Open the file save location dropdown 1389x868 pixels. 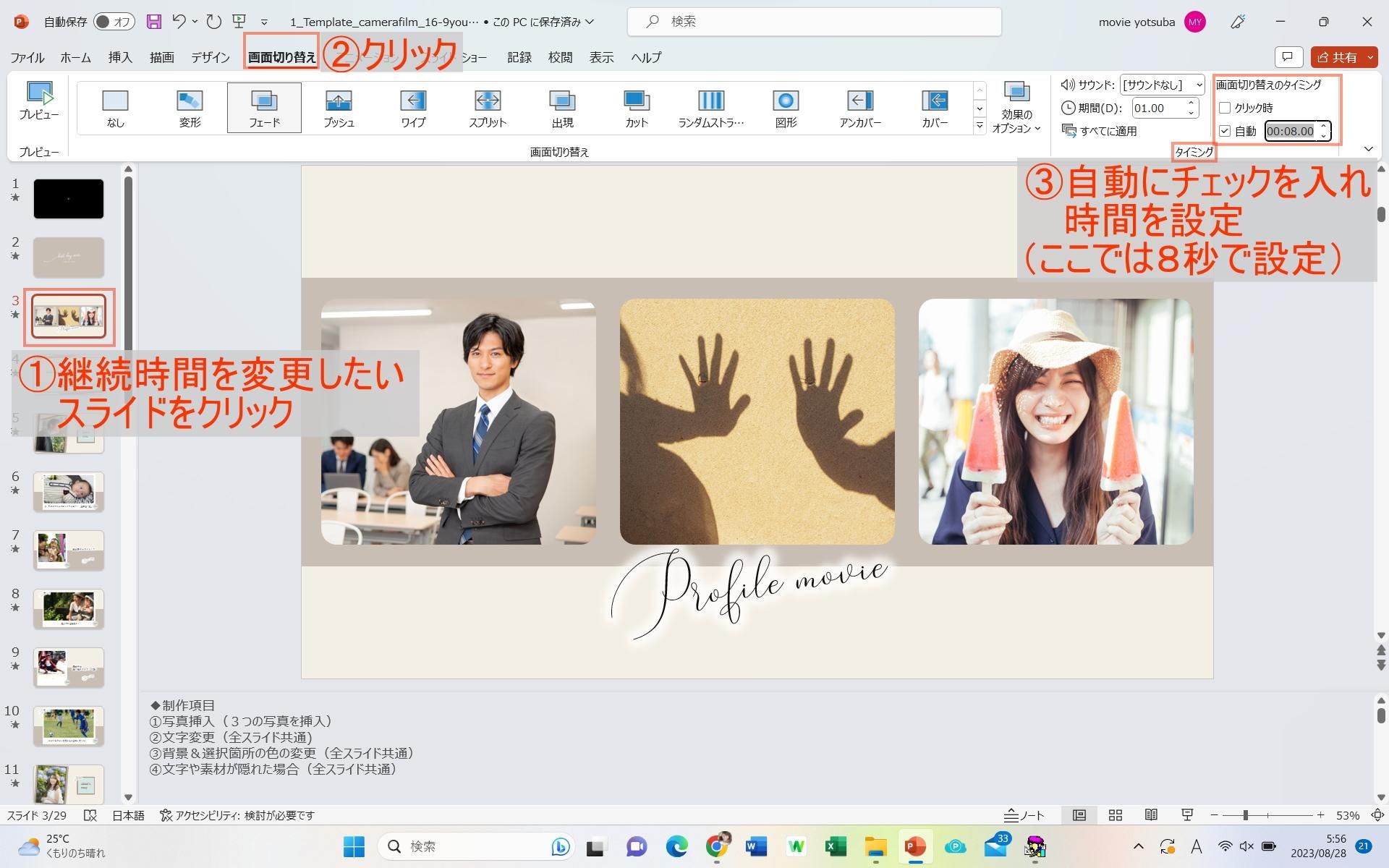click(x=590, y=22)
